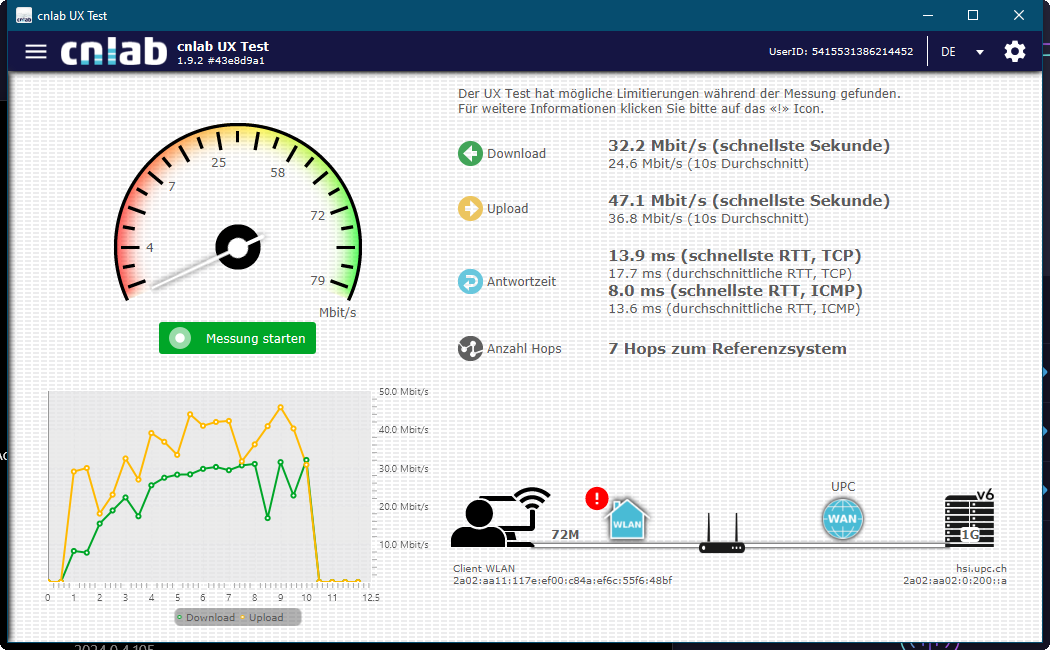Click the Anzahl Hops icon
Screen dimensions: 1050x650
pos(470,349)
